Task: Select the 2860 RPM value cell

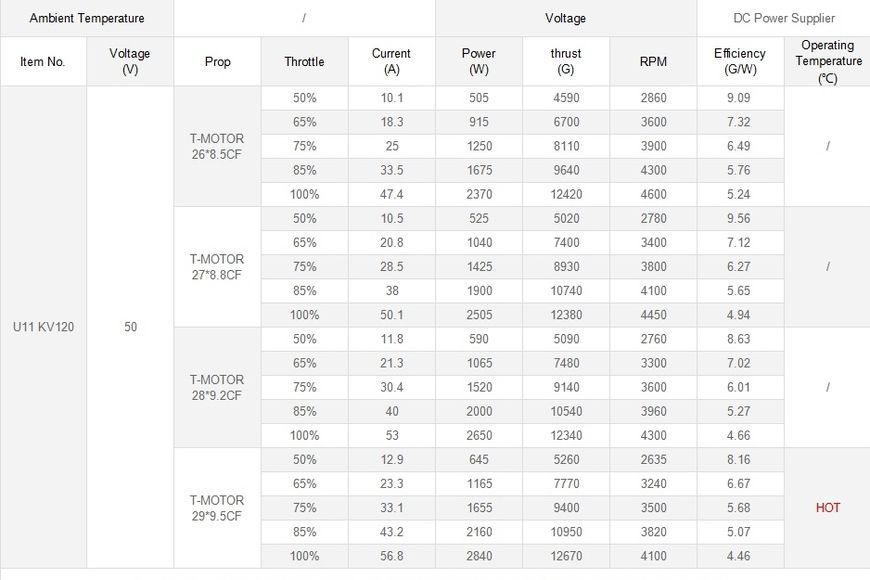Action: pos(653,98)
